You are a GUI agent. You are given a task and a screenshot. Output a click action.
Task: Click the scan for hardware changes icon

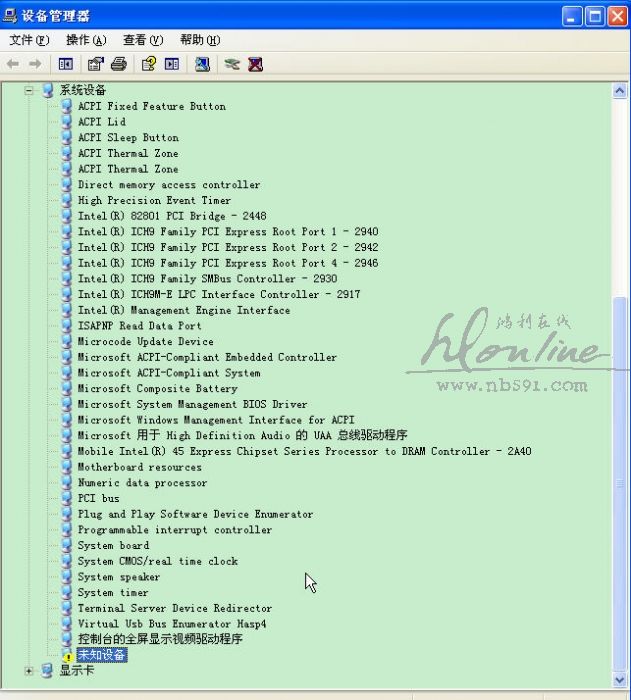(202, 64)
